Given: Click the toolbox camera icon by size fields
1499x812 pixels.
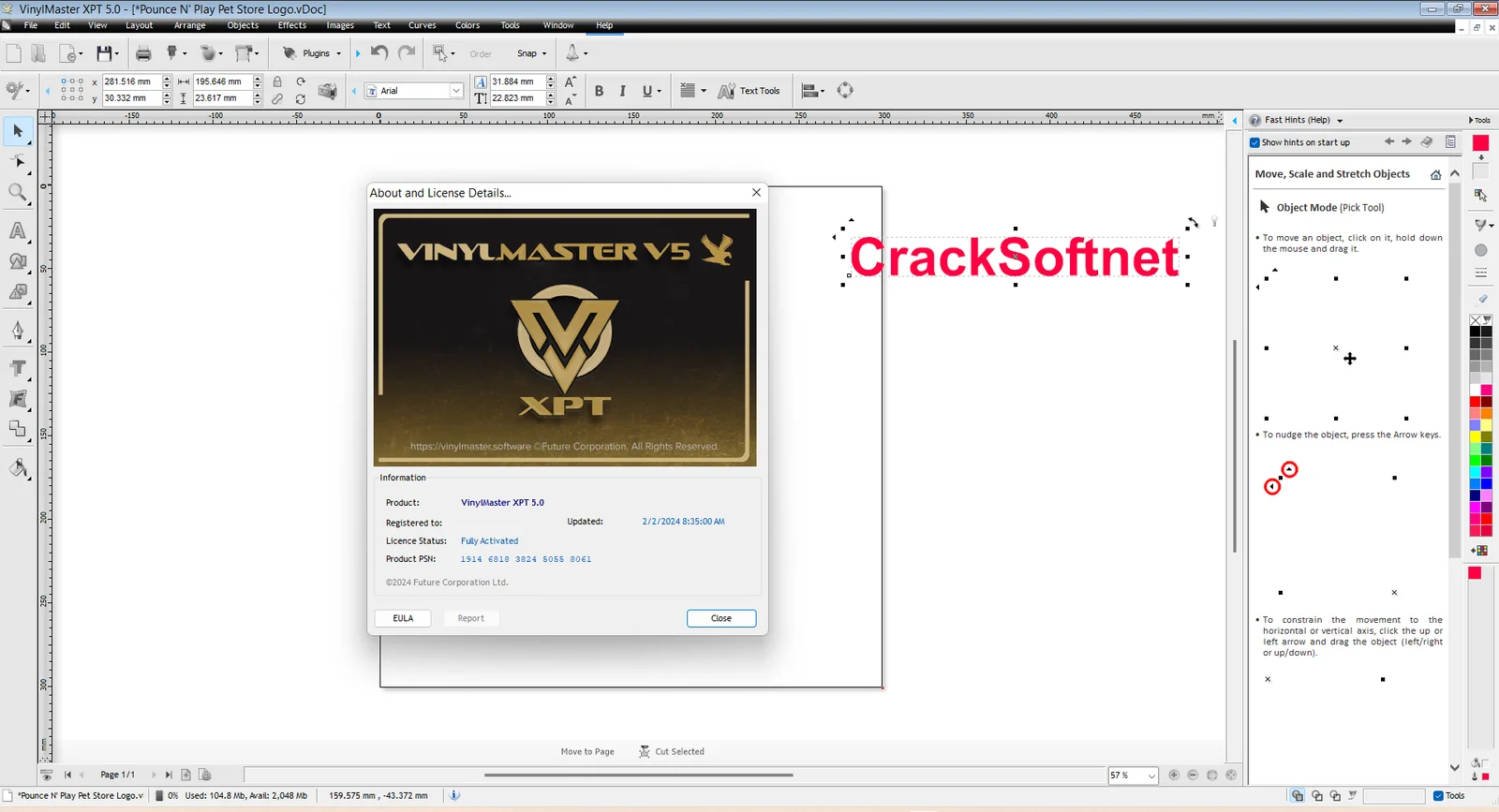Looking at the screenshot, I should point(327,91).
